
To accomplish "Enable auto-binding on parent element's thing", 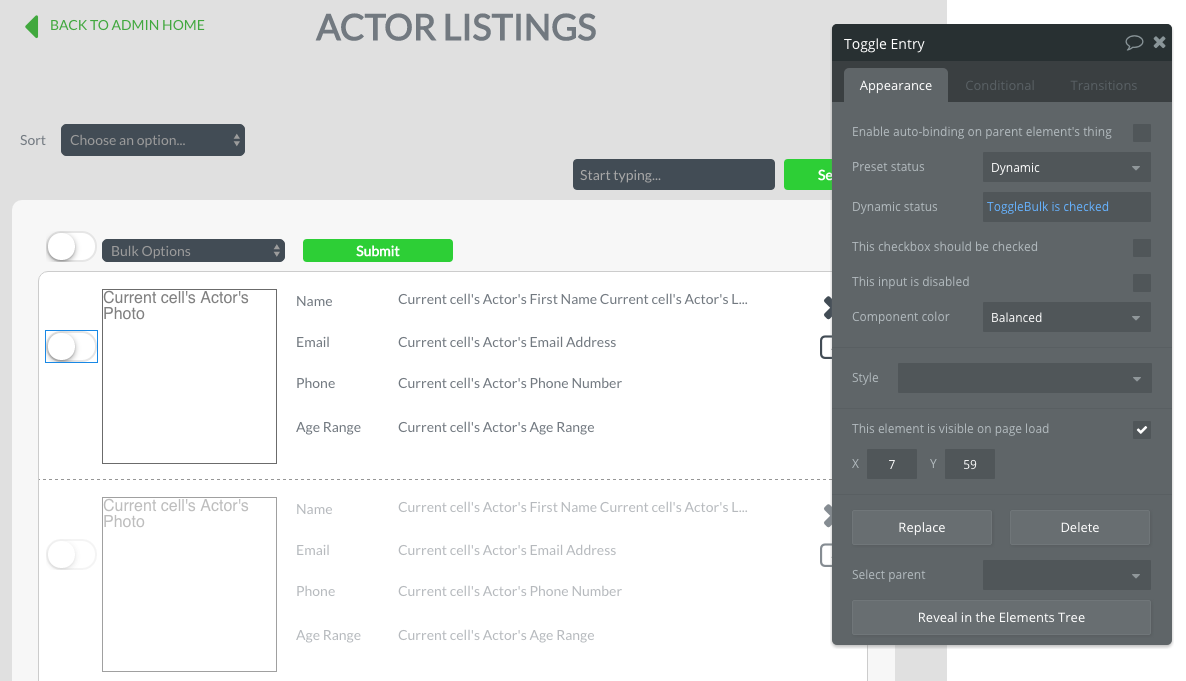I will 1141,132.
